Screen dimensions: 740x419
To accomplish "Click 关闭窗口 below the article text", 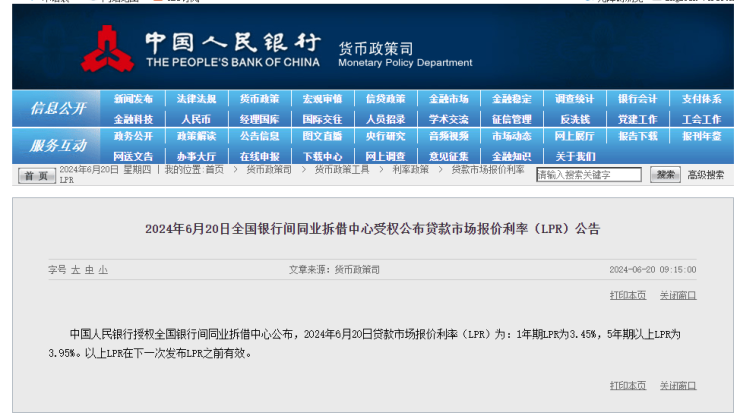I will 678,386.
